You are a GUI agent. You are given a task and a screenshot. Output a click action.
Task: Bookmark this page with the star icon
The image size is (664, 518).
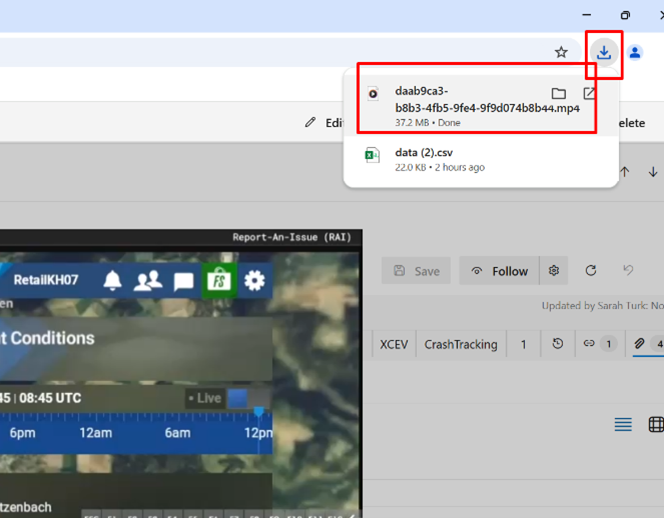pos(561,53)
